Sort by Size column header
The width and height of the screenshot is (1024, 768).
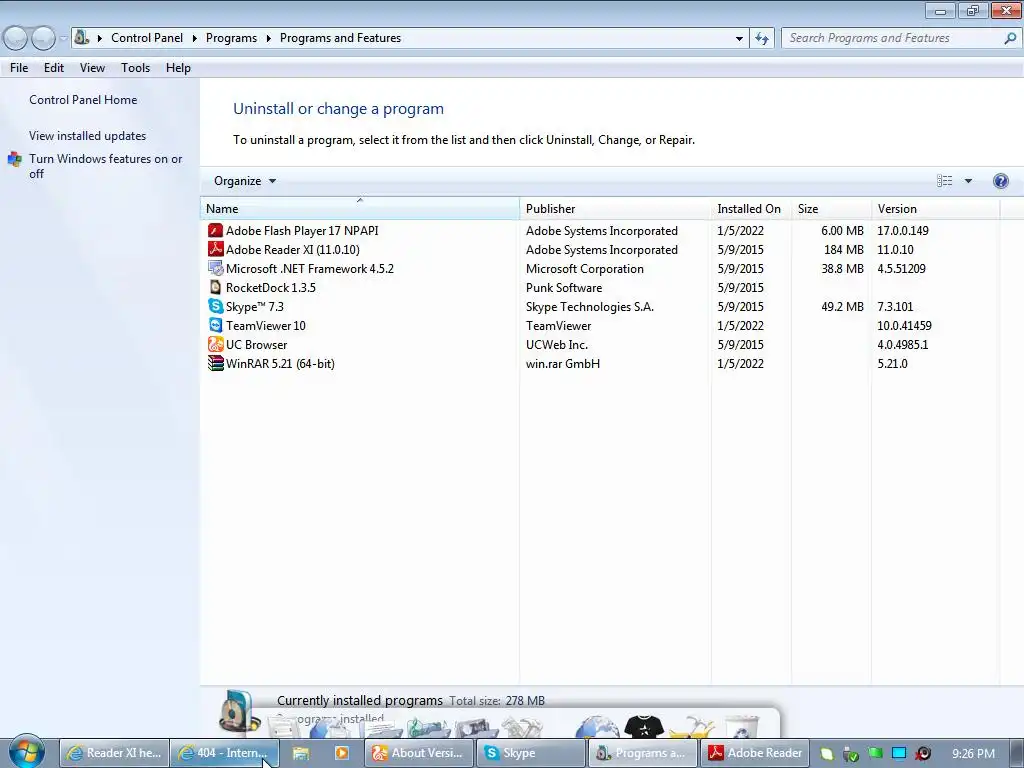(x=831, y=208)
